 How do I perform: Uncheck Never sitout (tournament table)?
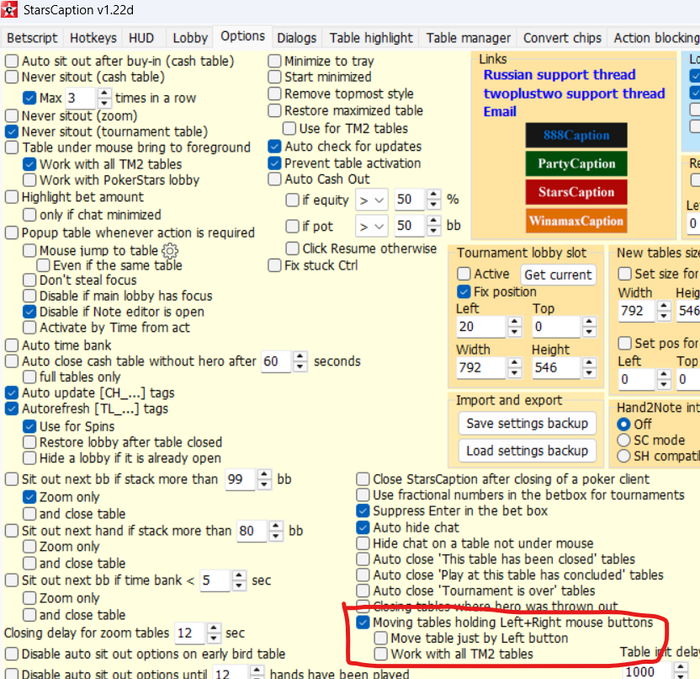point(12,132)
